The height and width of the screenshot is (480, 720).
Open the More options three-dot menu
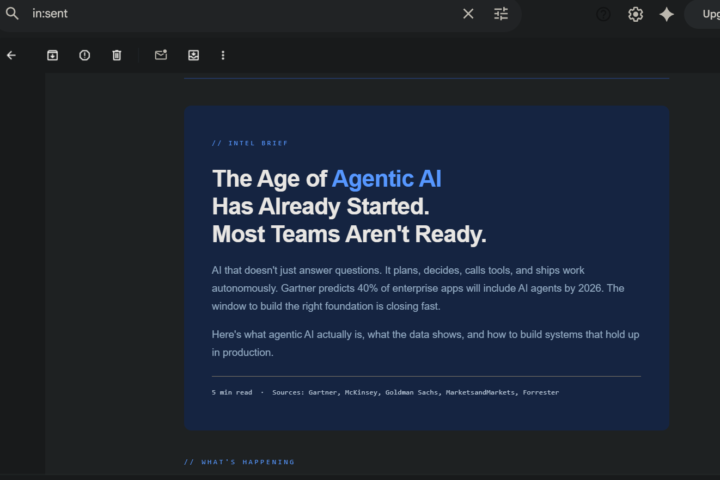pos(223,56)
